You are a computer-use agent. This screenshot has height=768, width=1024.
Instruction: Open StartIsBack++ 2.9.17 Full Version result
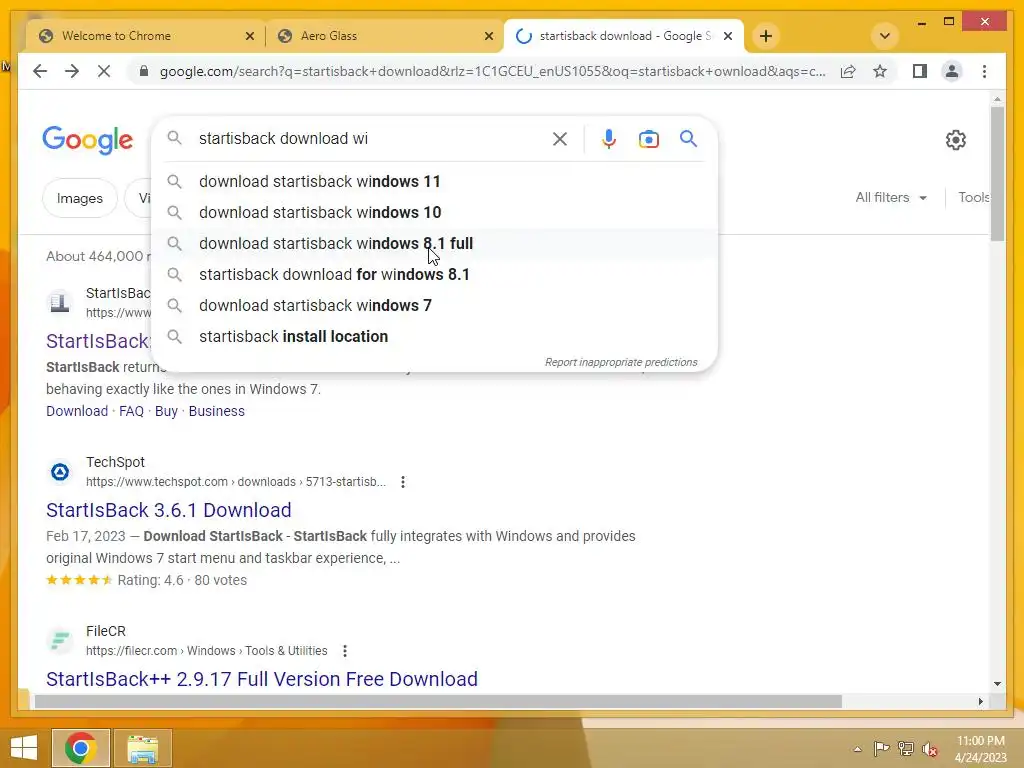click(262, 679)
